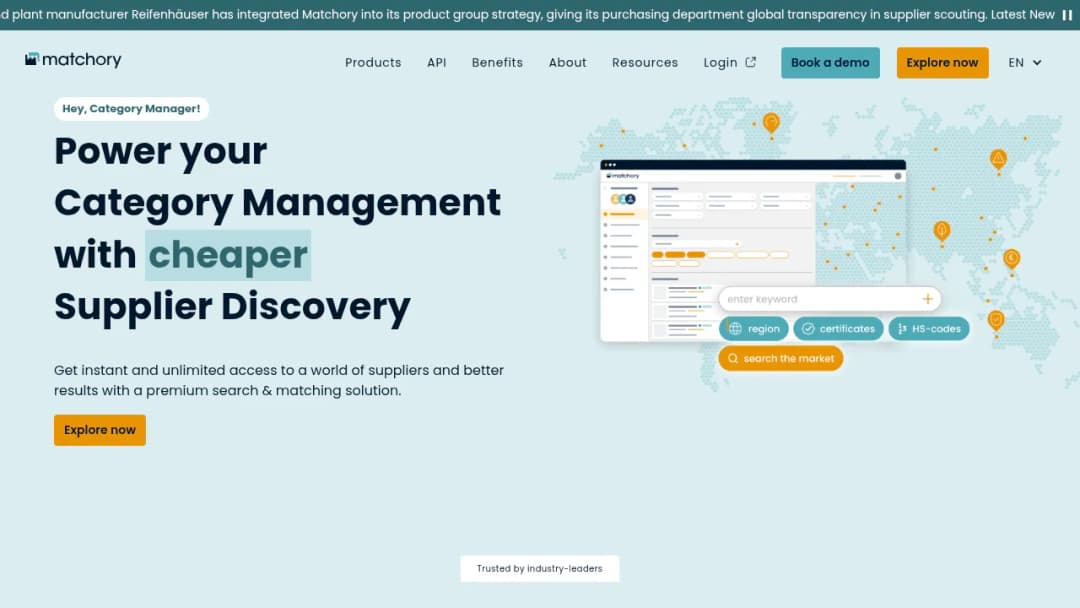Click the warning triangle map pin

(998, 159)
